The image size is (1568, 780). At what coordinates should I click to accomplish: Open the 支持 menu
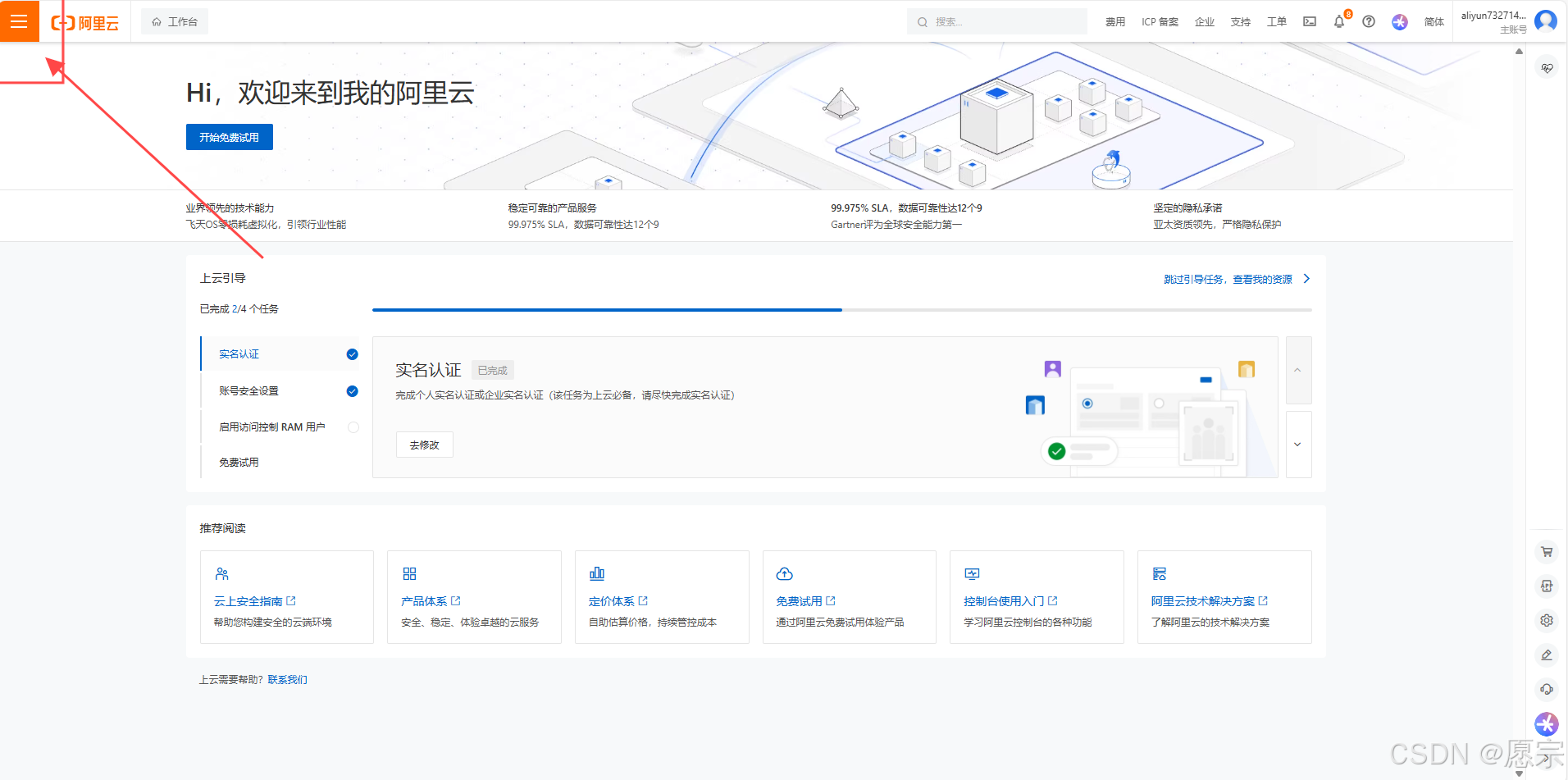1241,22
